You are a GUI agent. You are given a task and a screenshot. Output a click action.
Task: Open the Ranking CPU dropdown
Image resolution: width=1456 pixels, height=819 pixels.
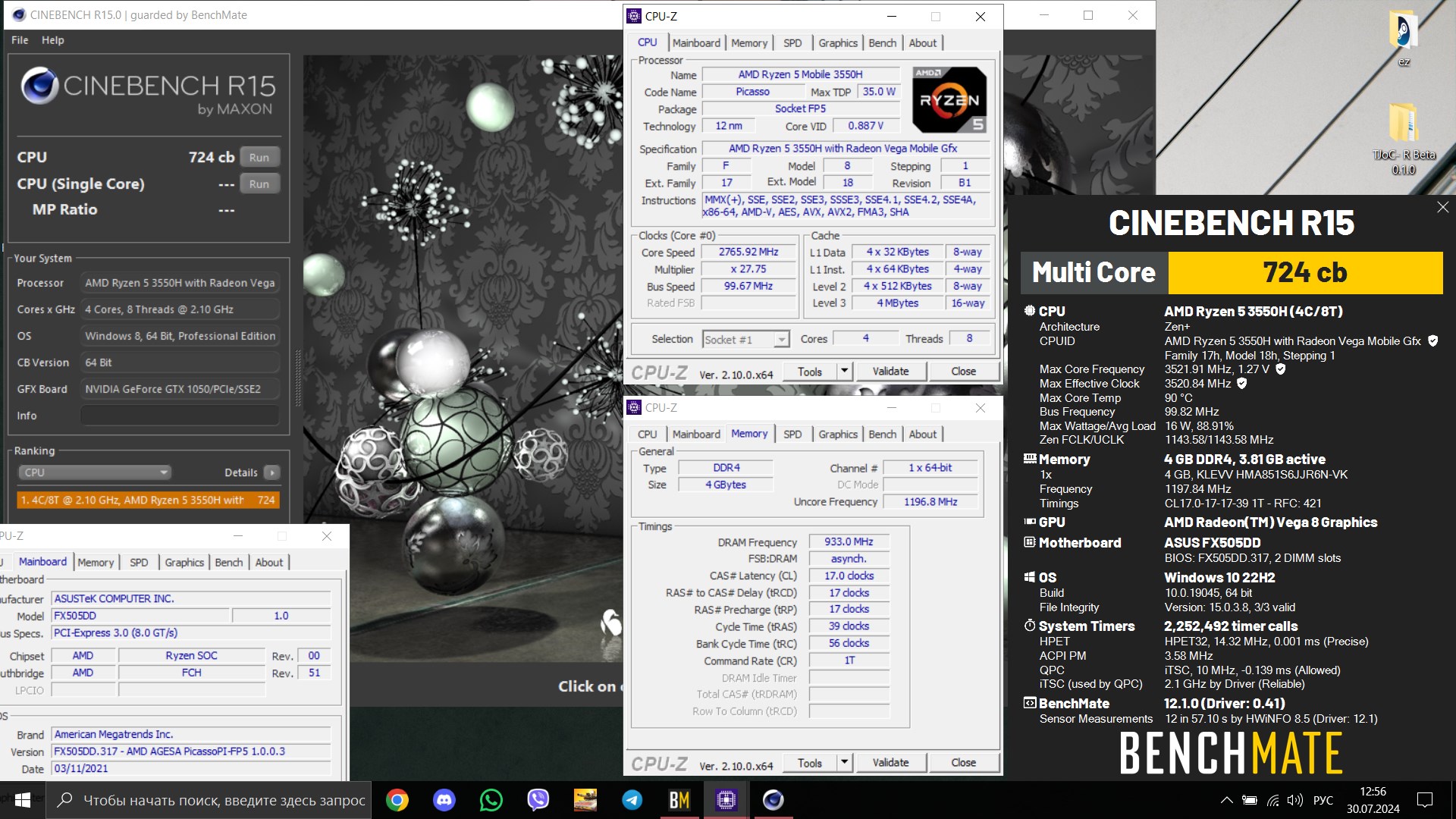click(x=94, y=472)
